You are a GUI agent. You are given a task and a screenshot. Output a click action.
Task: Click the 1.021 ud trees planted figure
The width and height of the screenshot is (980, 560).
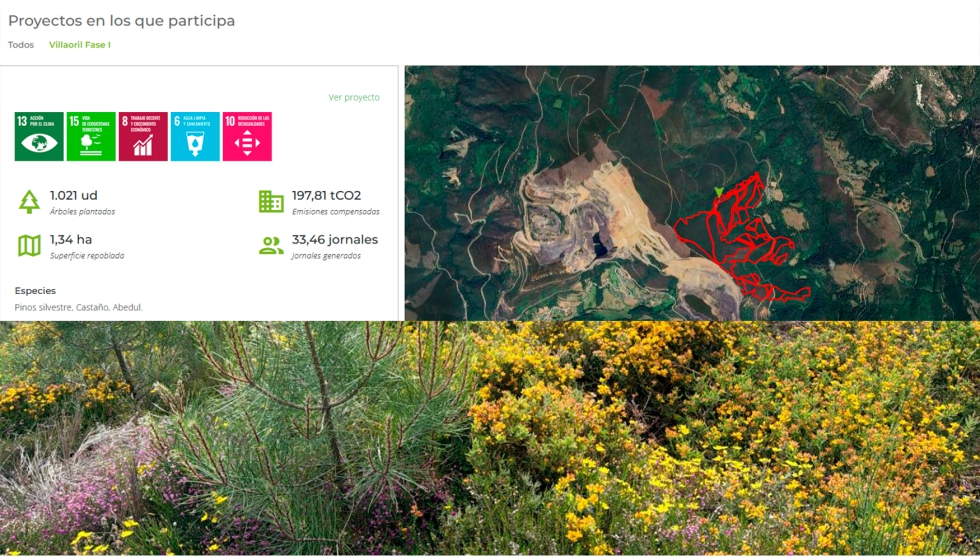74,196
